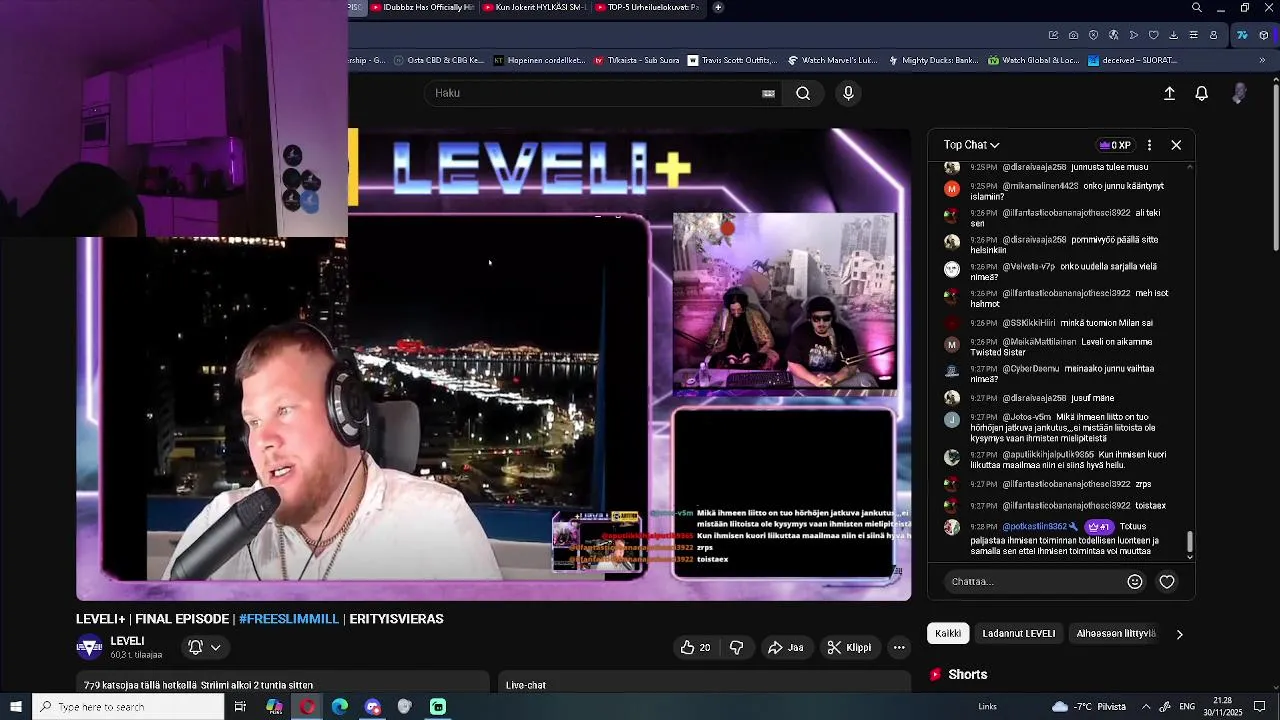Viewport: 1280px width, 720px height.
Task: Show hidden system tray icons chevron
Action: click(1146, 707)
